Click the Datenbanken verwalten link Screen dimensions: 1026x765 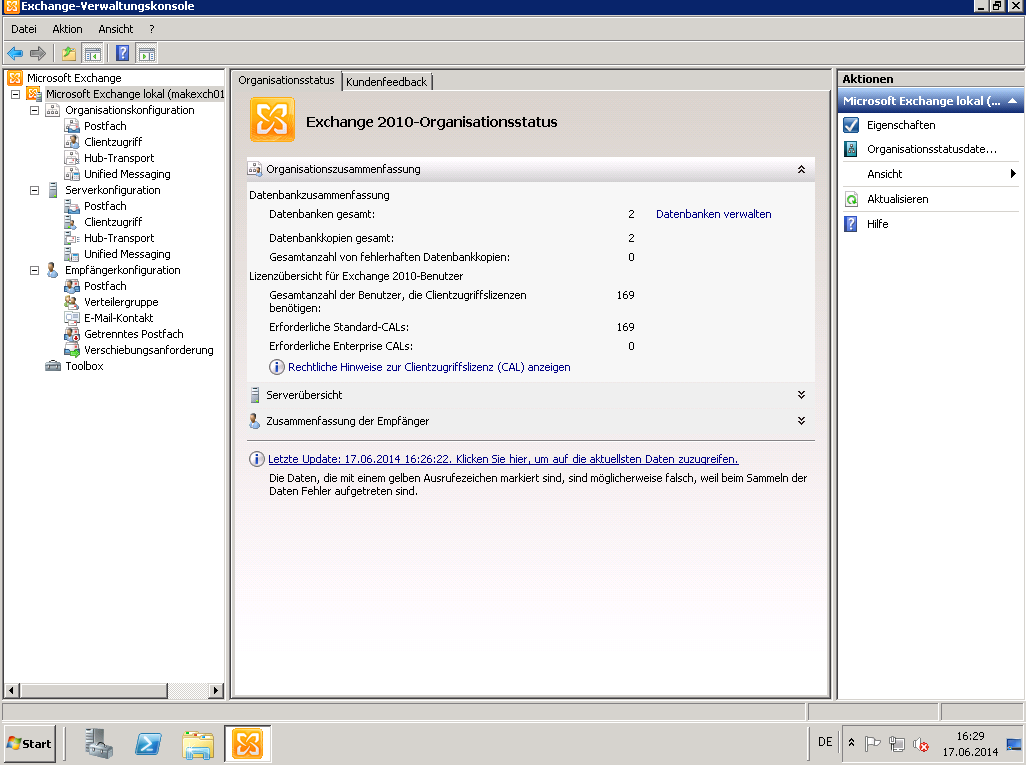pyautogui.click(x=713, y=214)
